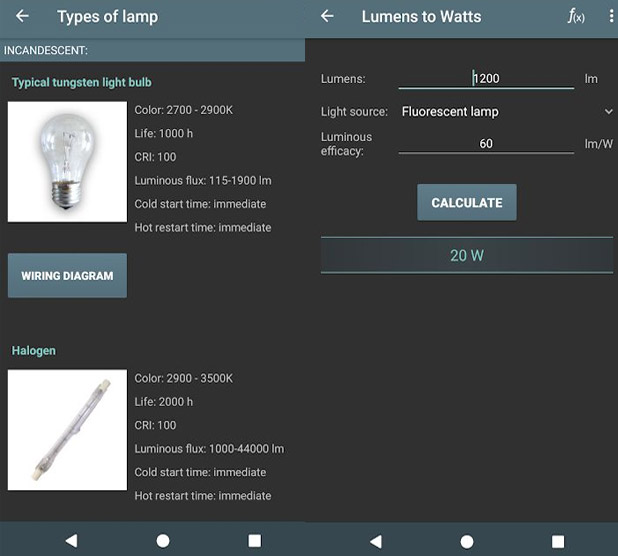Tap the halogen lamp image

coord(67,430)
